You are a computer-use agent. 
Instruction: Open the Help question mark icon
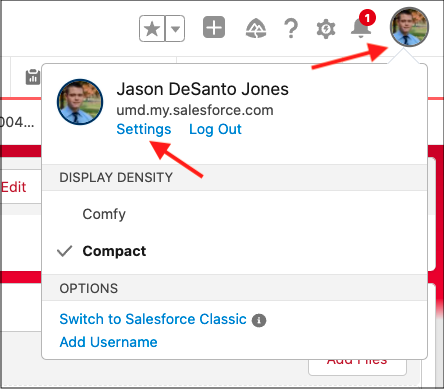click(x=291, y=28)
